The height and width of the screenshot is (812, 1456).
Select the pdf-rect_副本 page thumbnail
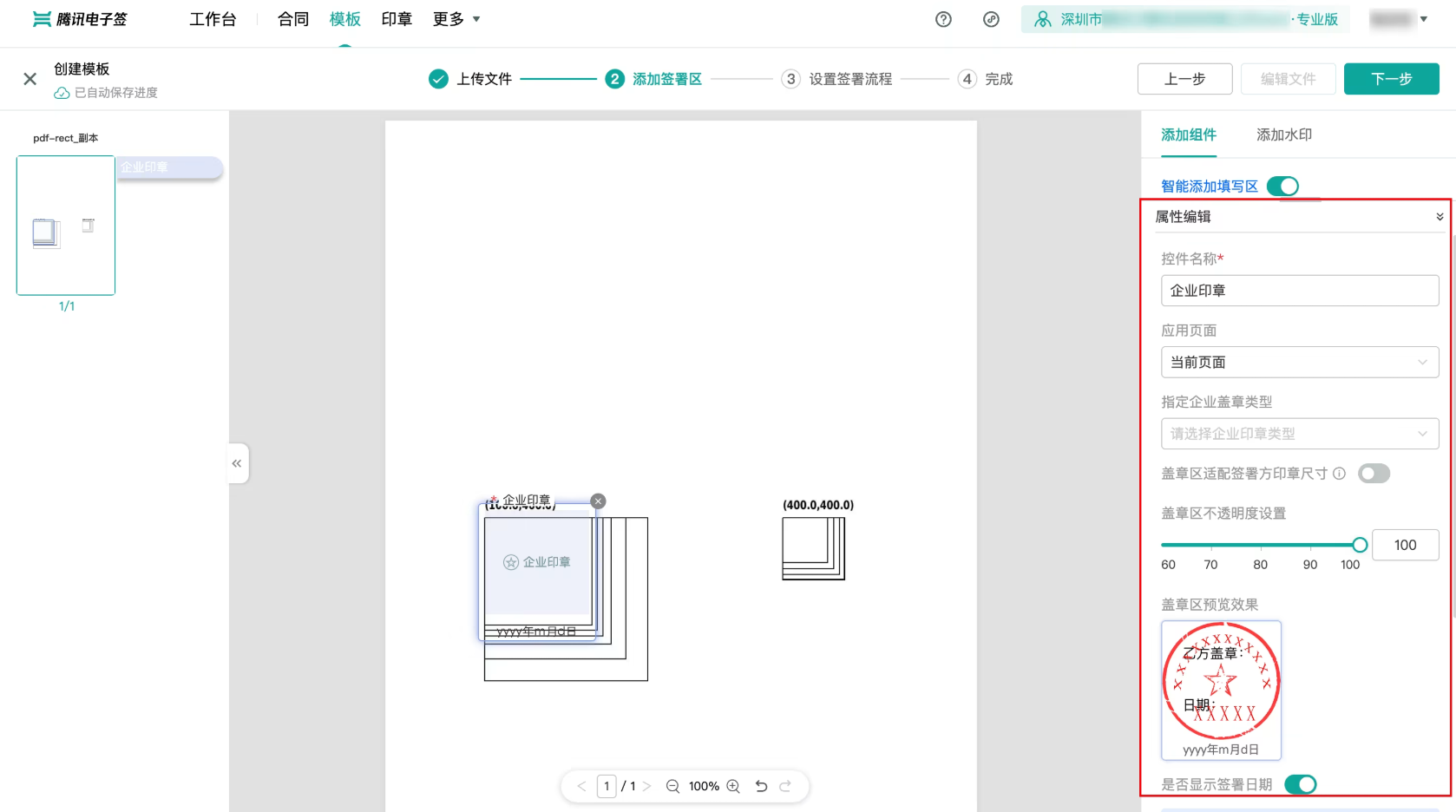point(65,226)
